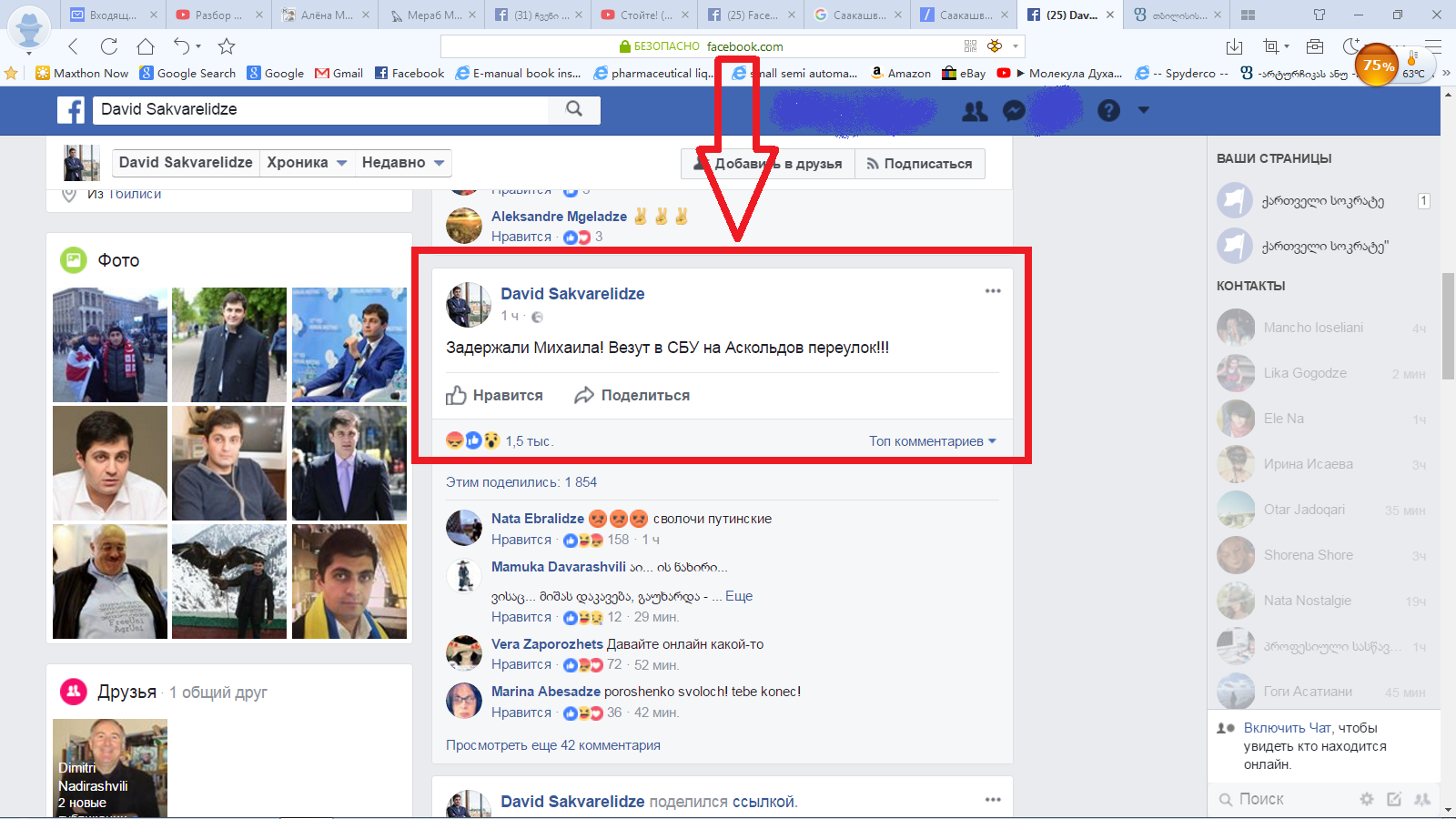Switch to the Алёна М... tab
Screen dimensions: 1456x819
click(x=327, y=15)
